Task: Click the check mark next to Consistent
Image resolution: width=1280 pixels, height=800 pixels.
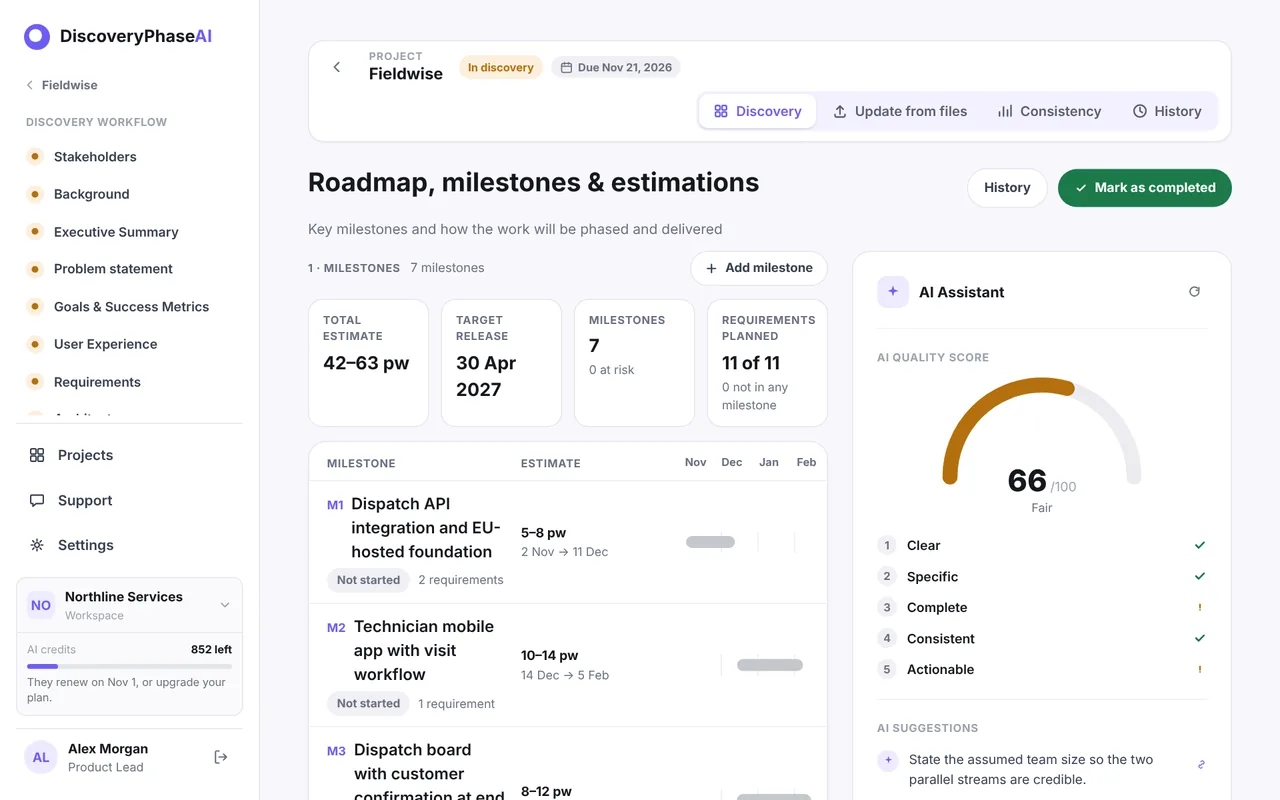Action: (1200, 638)
